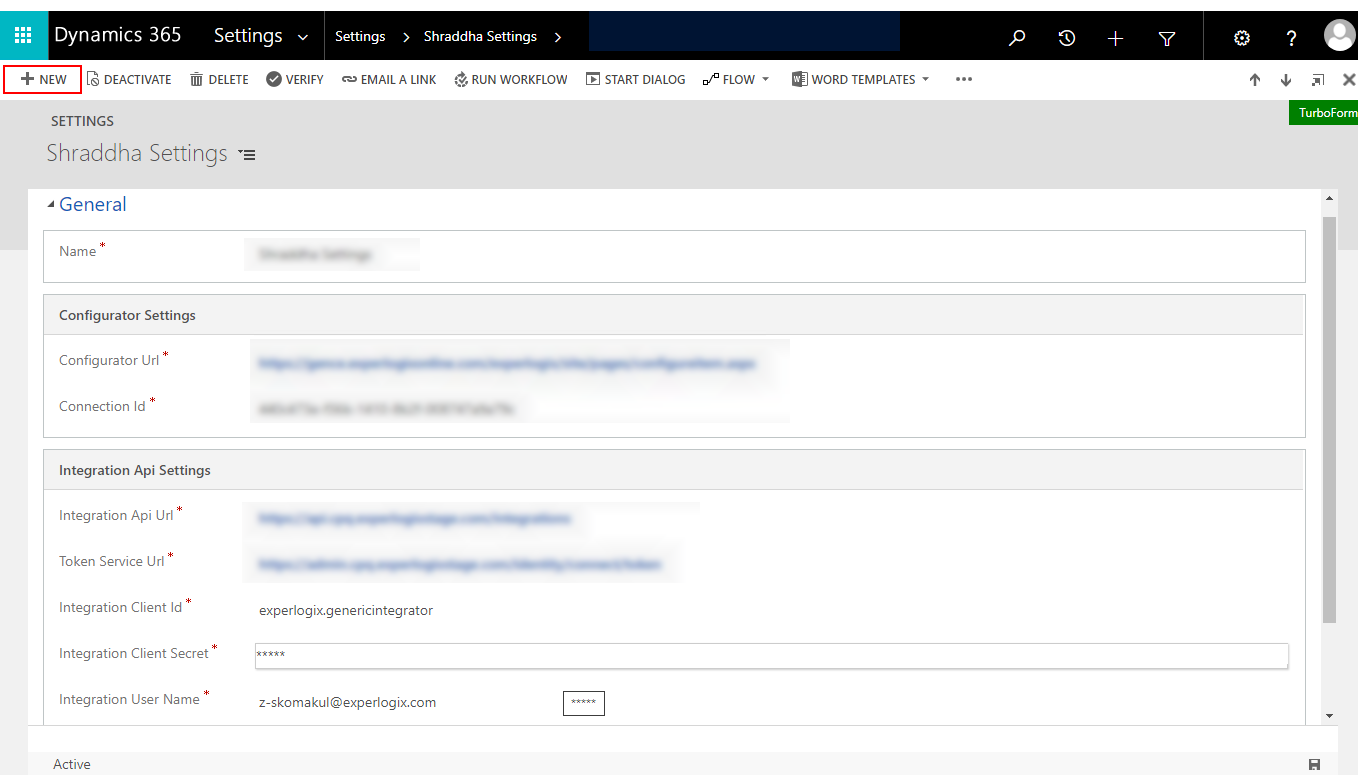
Task: Click the save icon in status bar
Action: pyautogui.click(x=1314, y=765)
